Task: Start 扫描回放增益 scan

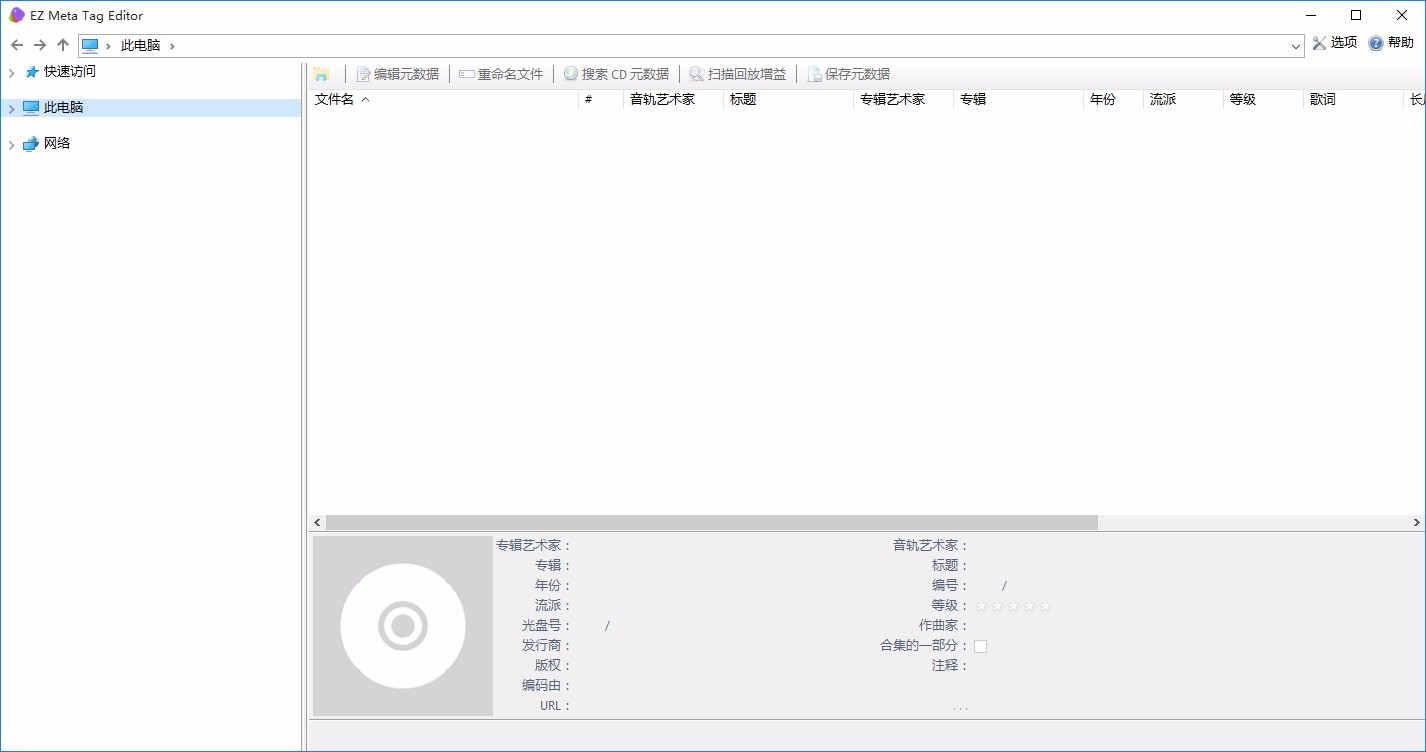Action: pyautogui.click(x=737, y=74)
